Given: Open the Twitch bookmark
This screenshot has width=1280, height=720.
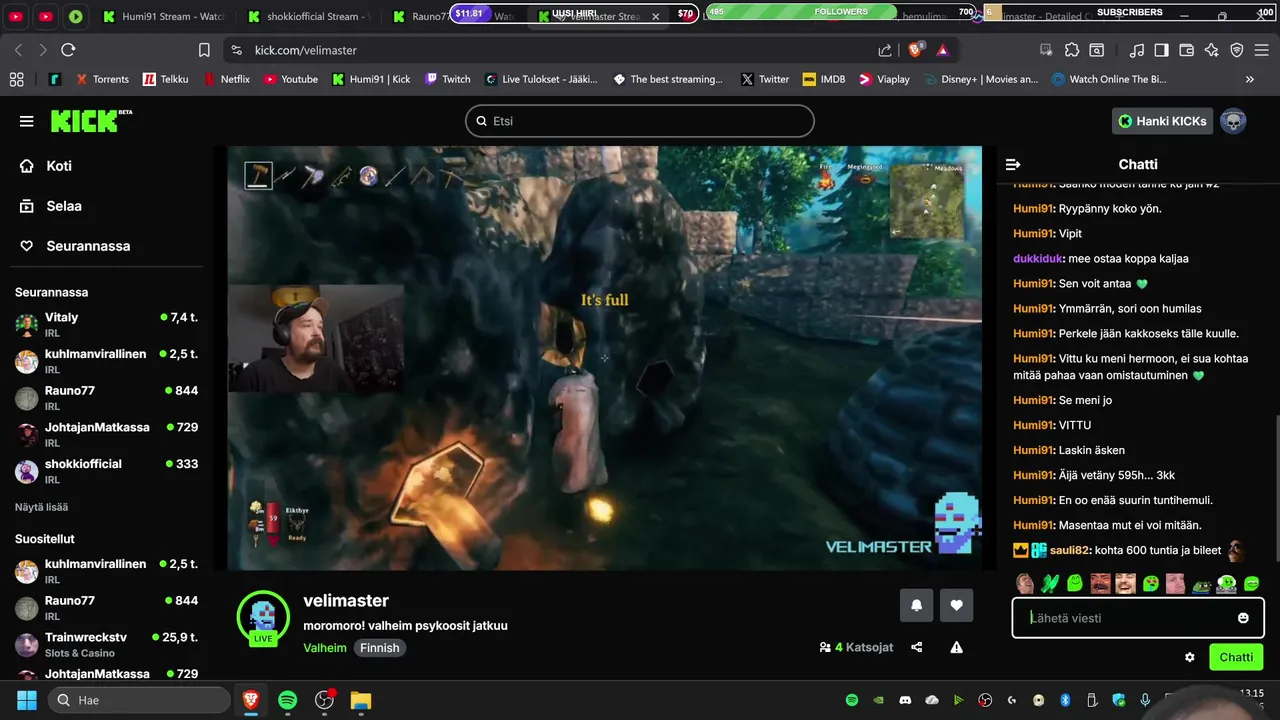Looking at the screenshot, I should [x=447, y=79].
